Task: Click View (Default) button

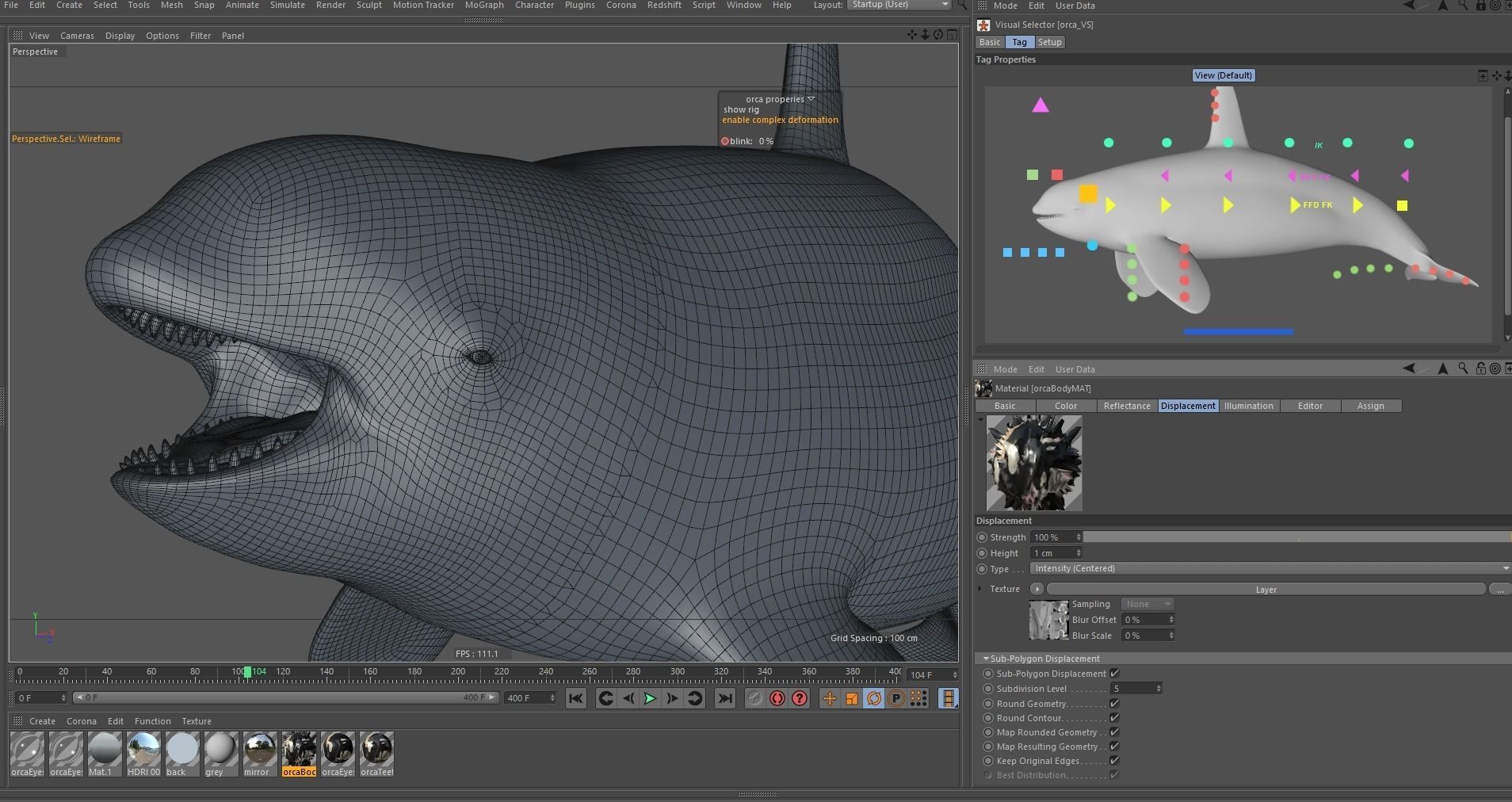Action: [x=1224, y=75]
